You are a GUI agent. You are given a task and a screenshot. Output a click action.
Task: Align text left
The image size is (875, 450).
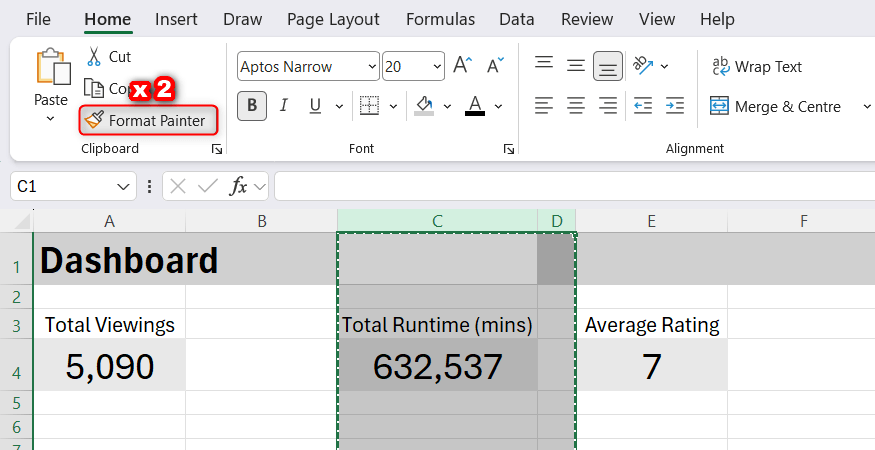click(544, 106)
